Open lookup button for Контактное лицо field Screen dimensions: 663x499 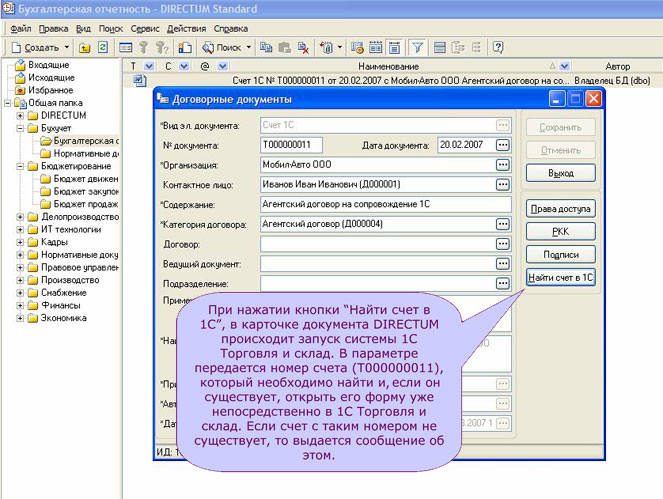502,184
